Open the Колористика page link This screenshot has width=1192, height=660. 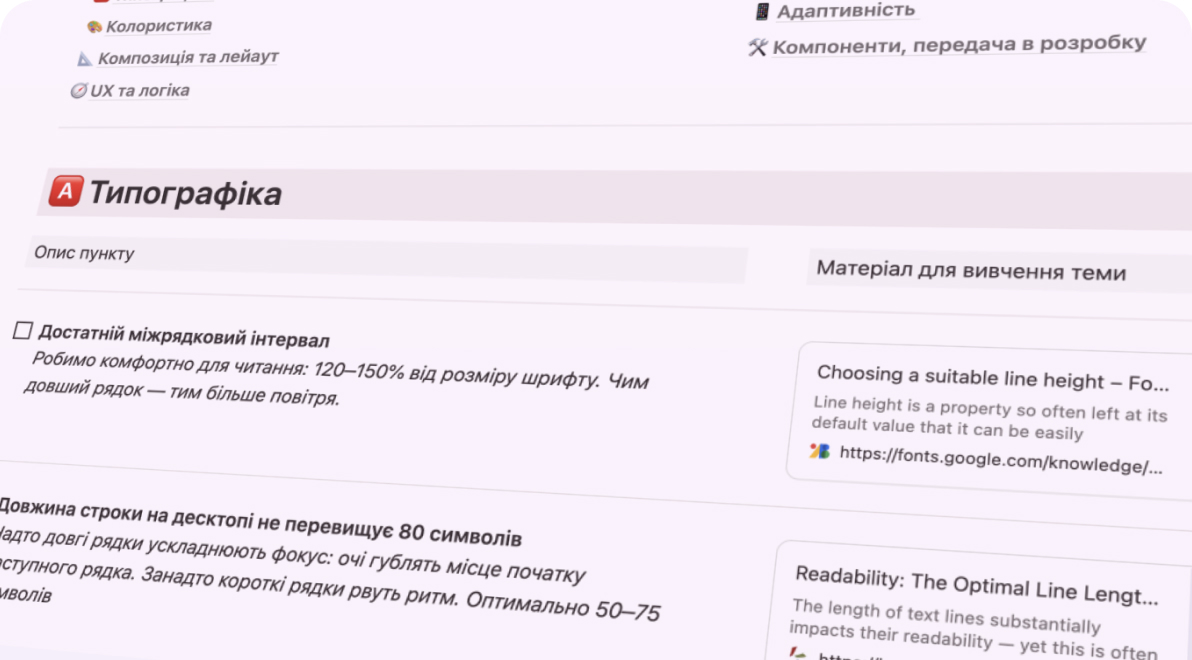159,26
